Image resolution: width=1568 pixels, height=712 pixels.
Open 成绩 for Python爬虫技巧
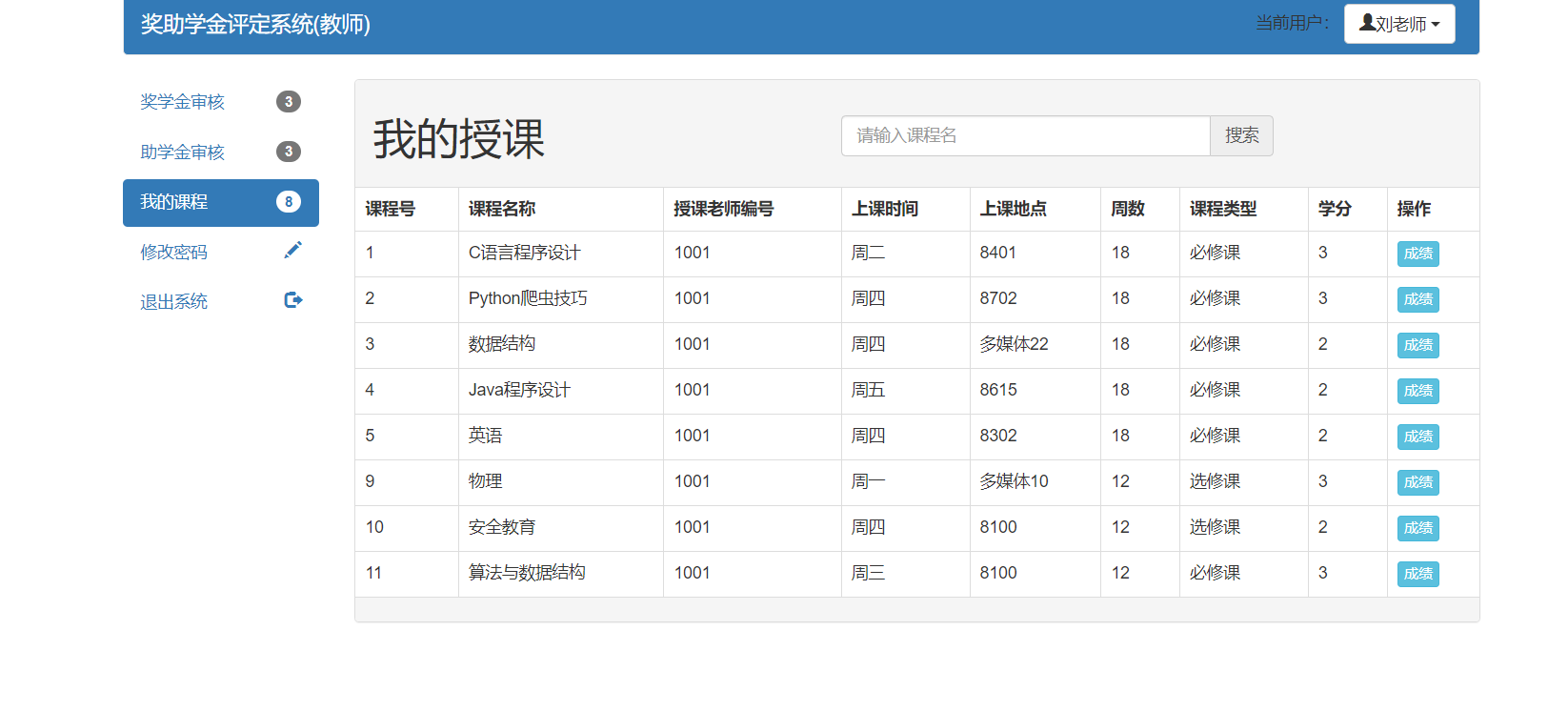click(1417, 299)
